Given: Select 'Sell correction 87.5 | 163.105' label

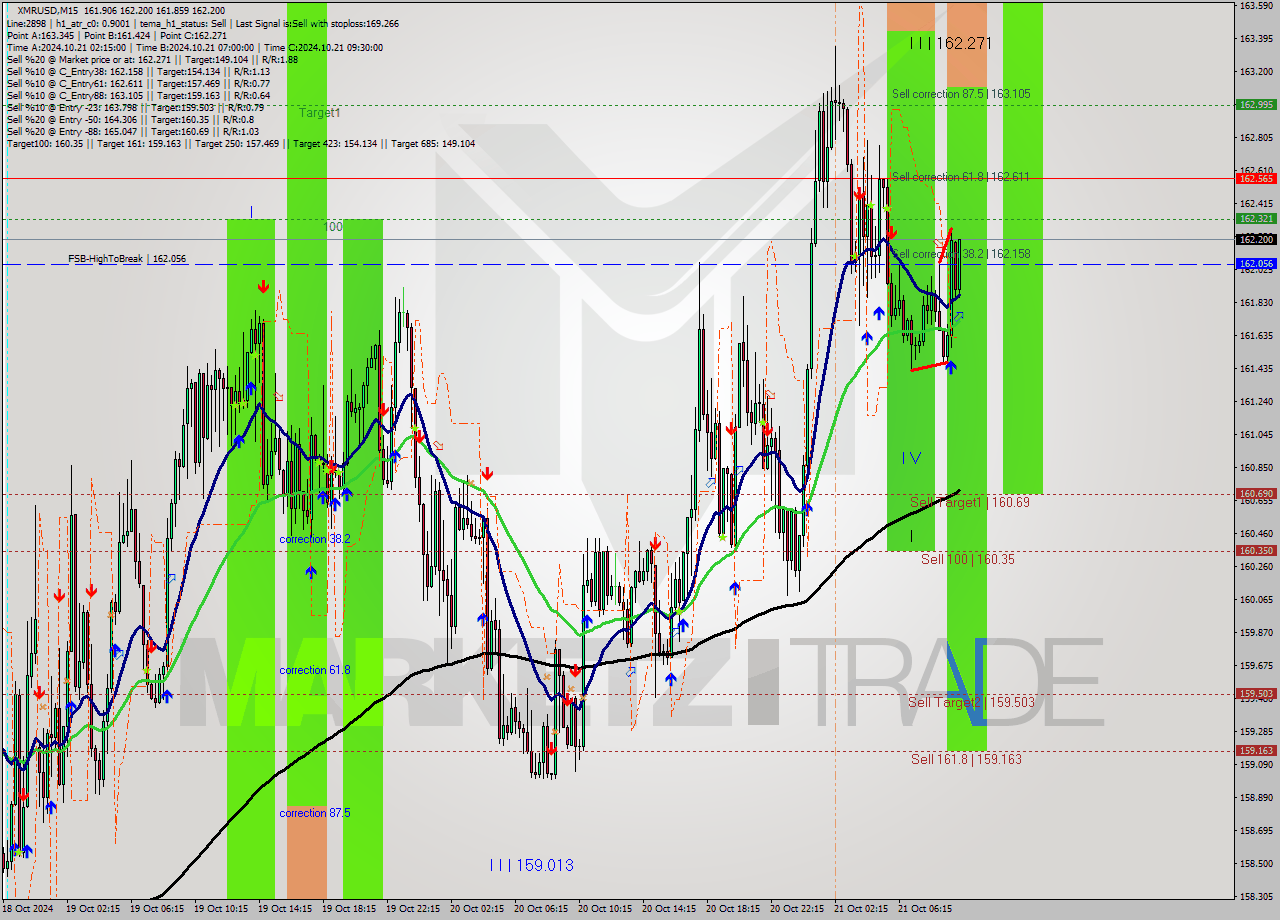Looking at the screenshot, I should tap(961, 93).
